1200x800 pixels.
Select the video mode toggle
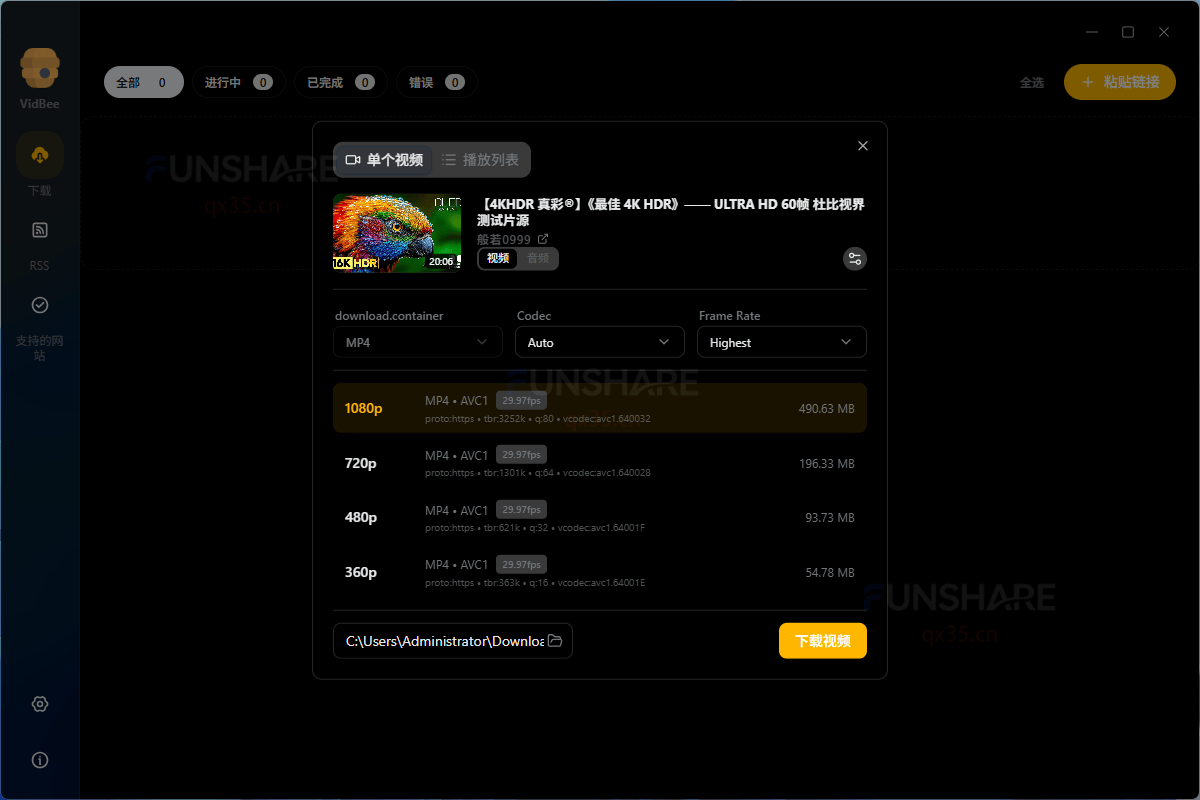(x=498, y=259)
